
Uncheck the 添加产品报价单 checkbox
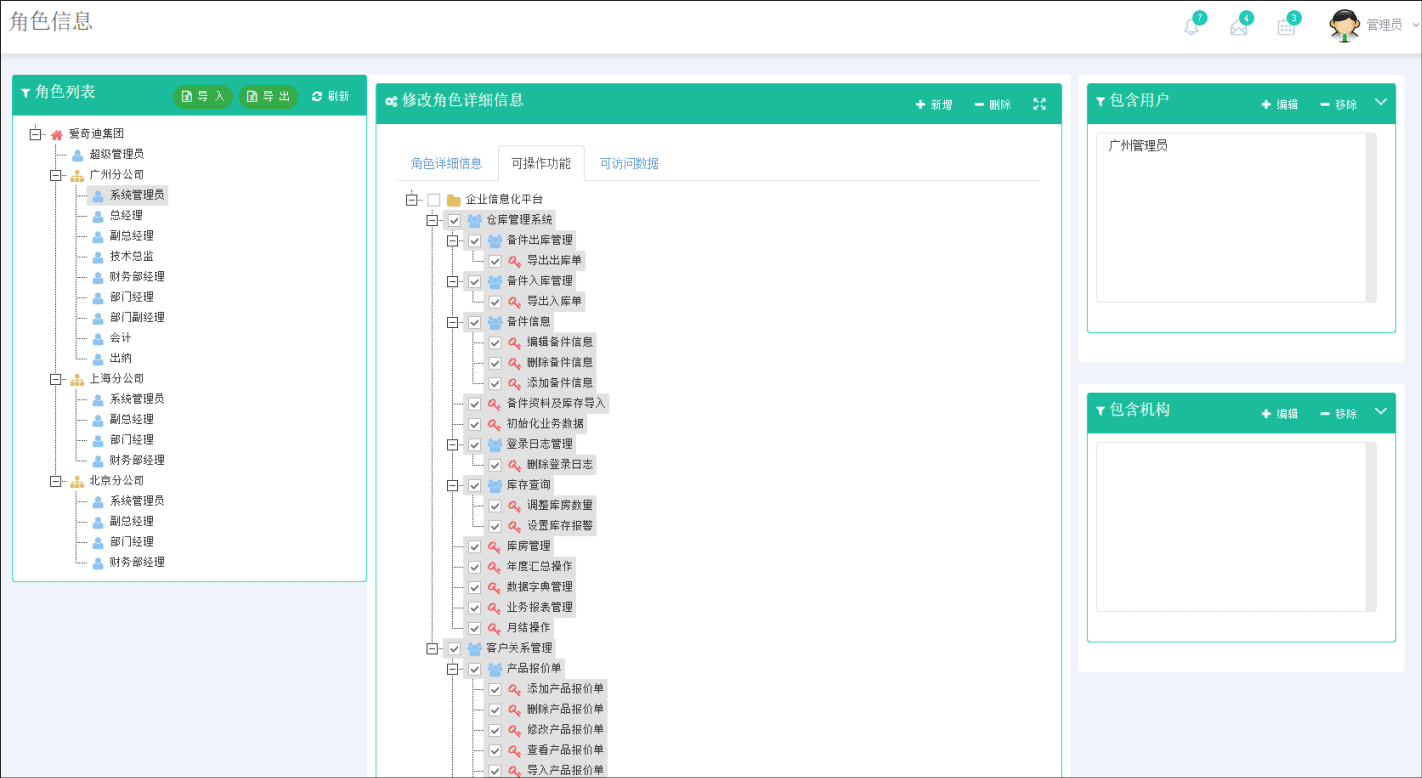(495, 690)
